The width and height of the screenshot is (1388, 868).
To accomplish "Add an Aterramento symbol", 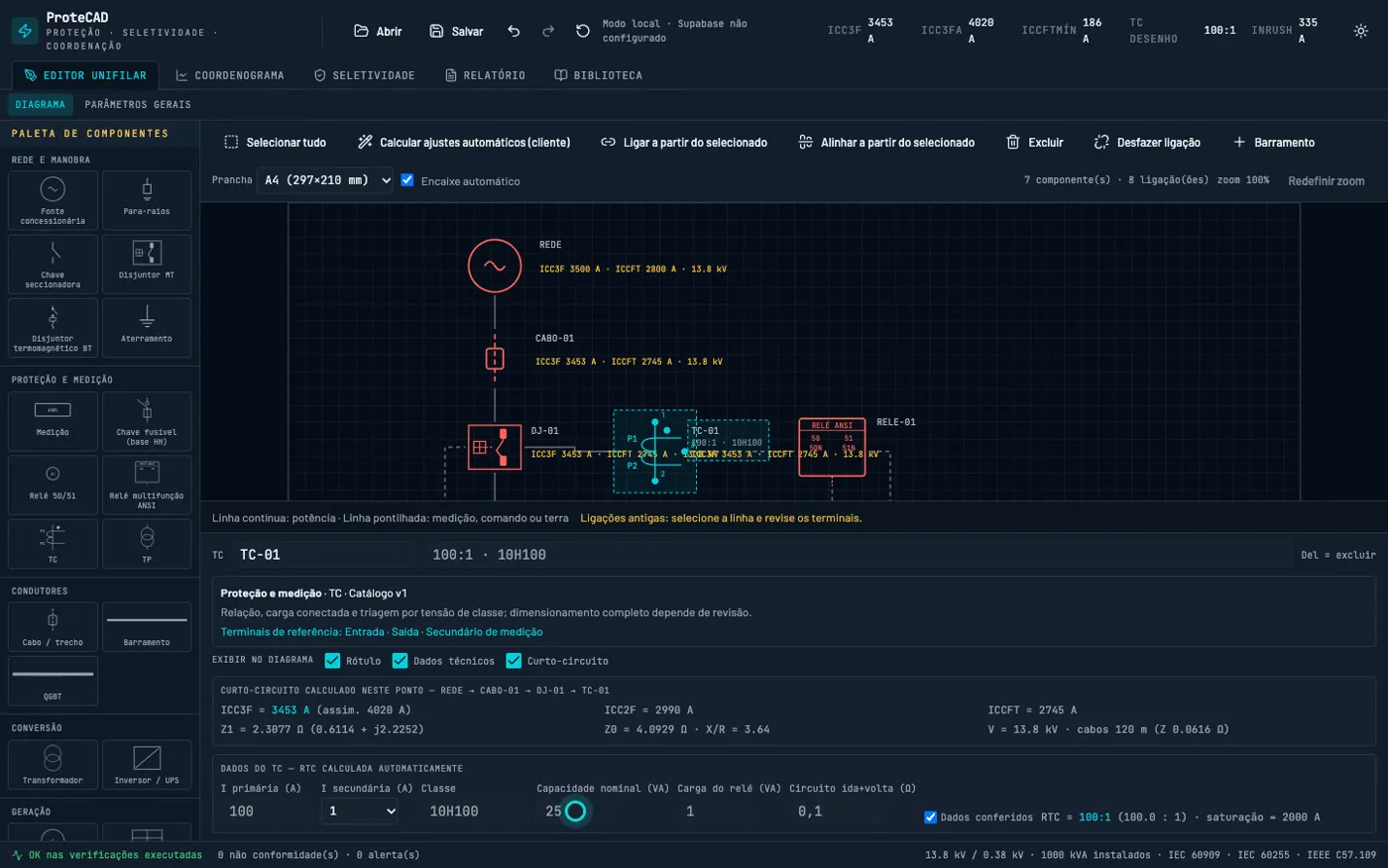I will (147, 327).
